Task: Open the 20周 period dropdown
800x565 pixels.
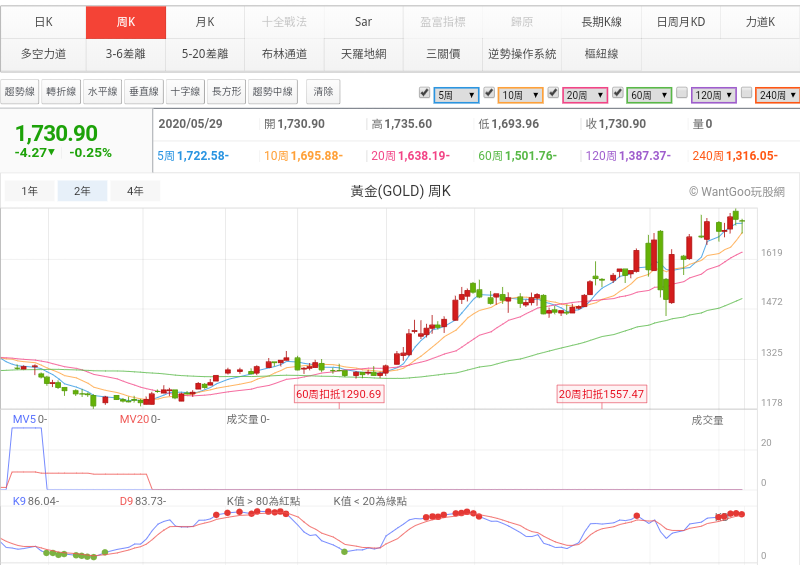Action: (x=585, y=95)
